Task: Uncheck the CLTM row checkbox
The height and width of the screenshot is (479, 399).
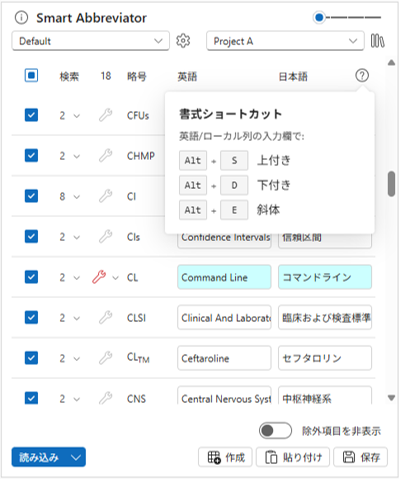Action: pos(31,358)
